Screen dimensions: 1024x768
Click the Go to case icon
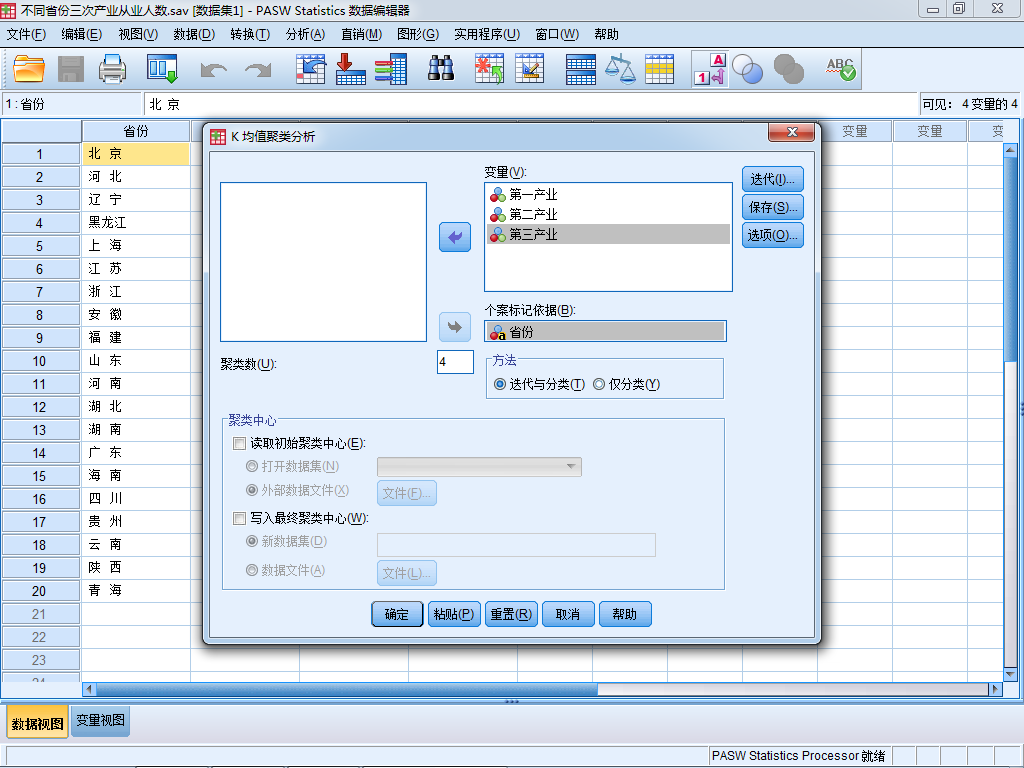pos(310,69)
